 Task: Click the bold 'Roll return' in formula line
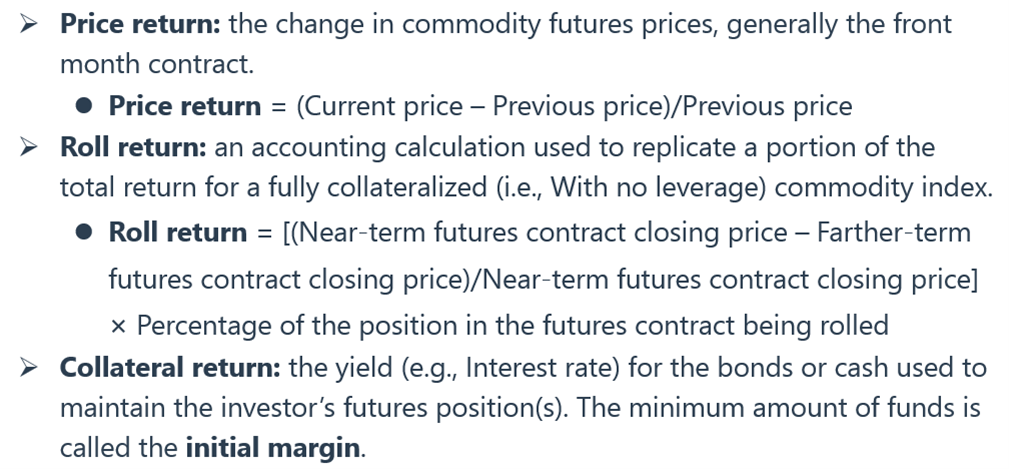pyautogui.click(x=178, y=232)
